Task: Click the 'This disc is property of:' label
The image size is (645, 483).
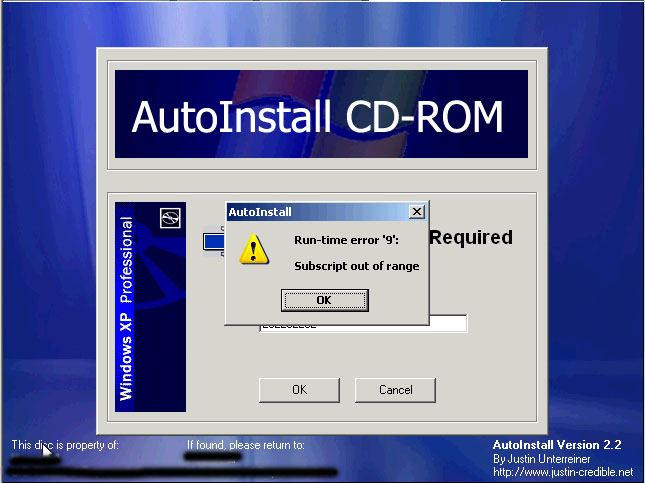Action: [x=65, y=445]
